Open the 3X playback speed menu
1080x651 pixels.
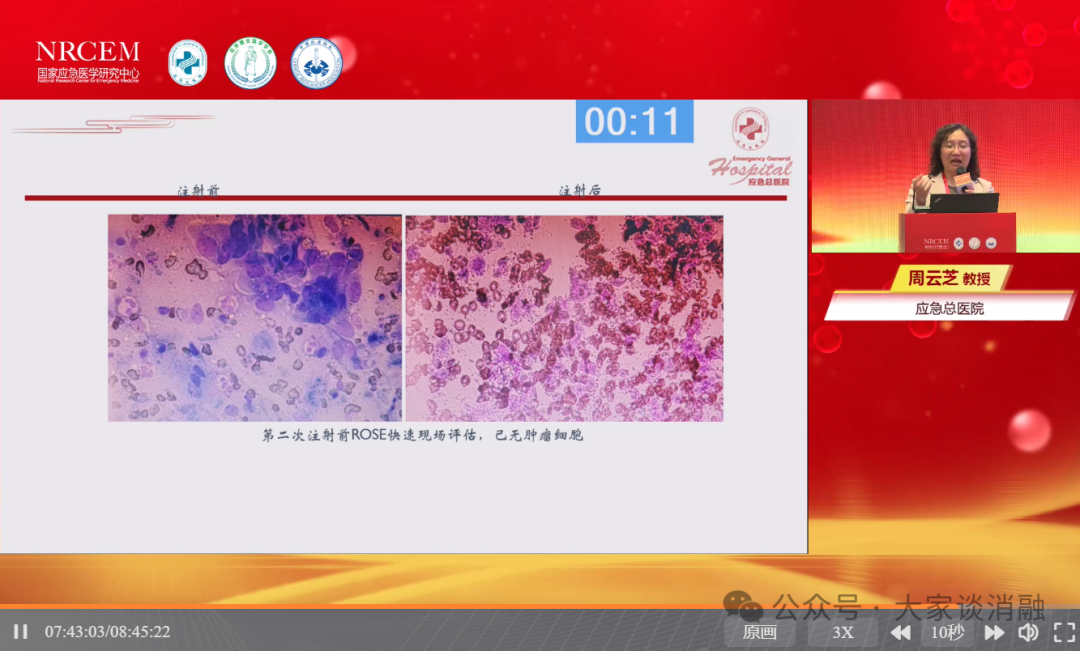click(x=842, y=632)
